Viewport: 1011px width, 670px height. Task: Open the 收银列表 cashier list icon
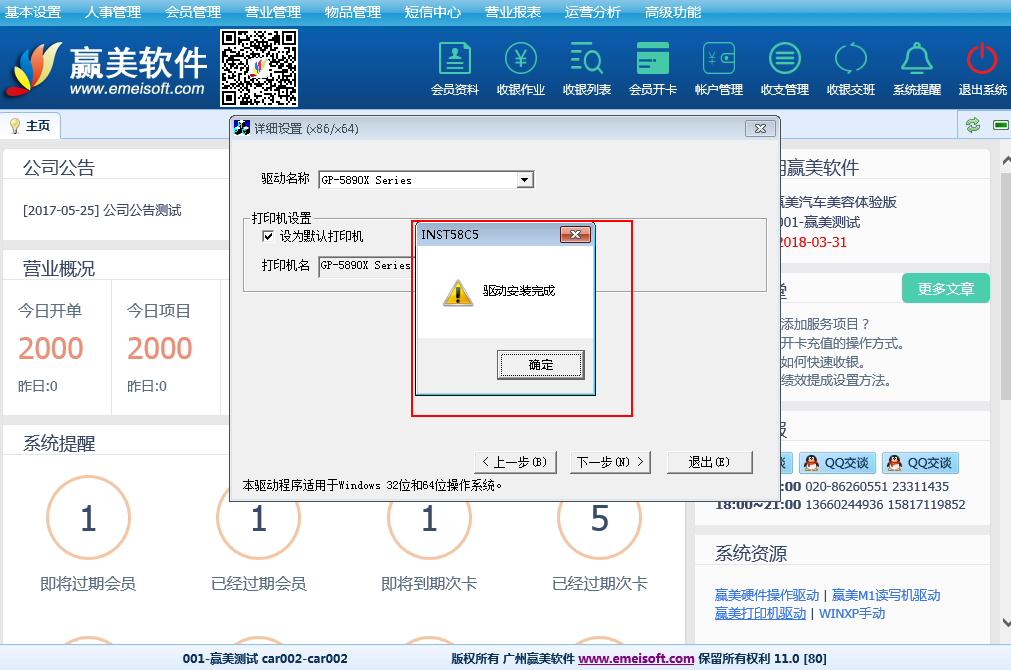(x=586, y=60)
